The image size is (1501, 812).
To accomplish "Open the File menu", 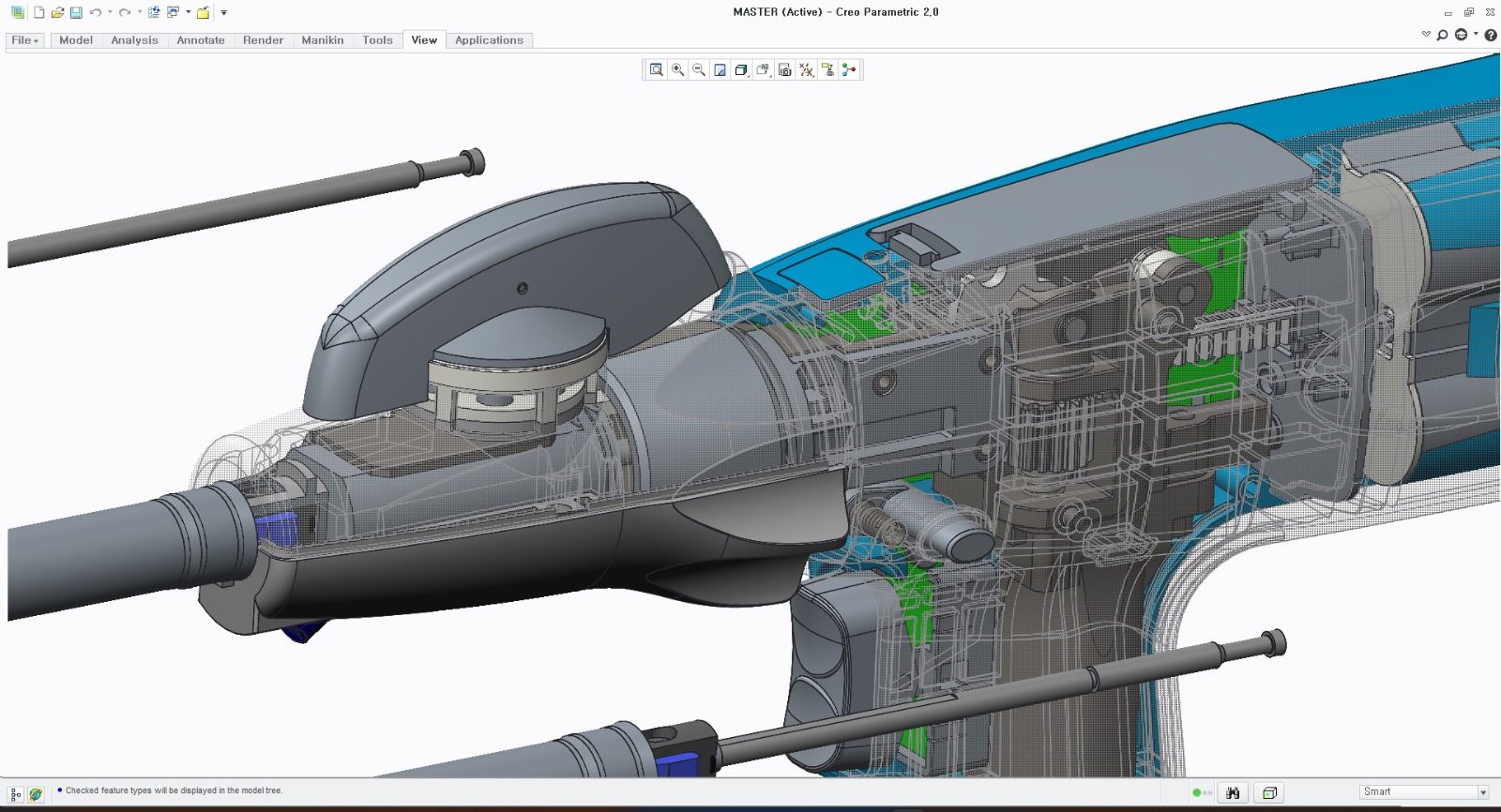I will point(24,40).
